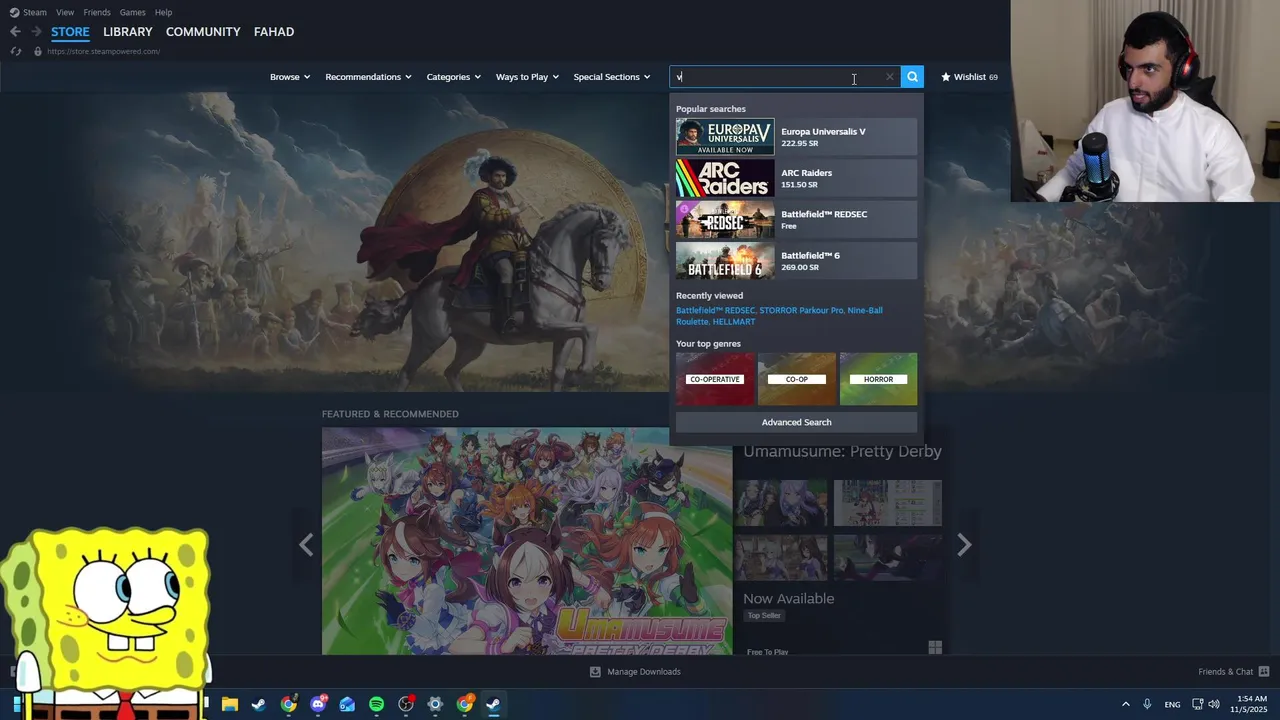Select Battlefield 6 search suggestion

point(796,261)
